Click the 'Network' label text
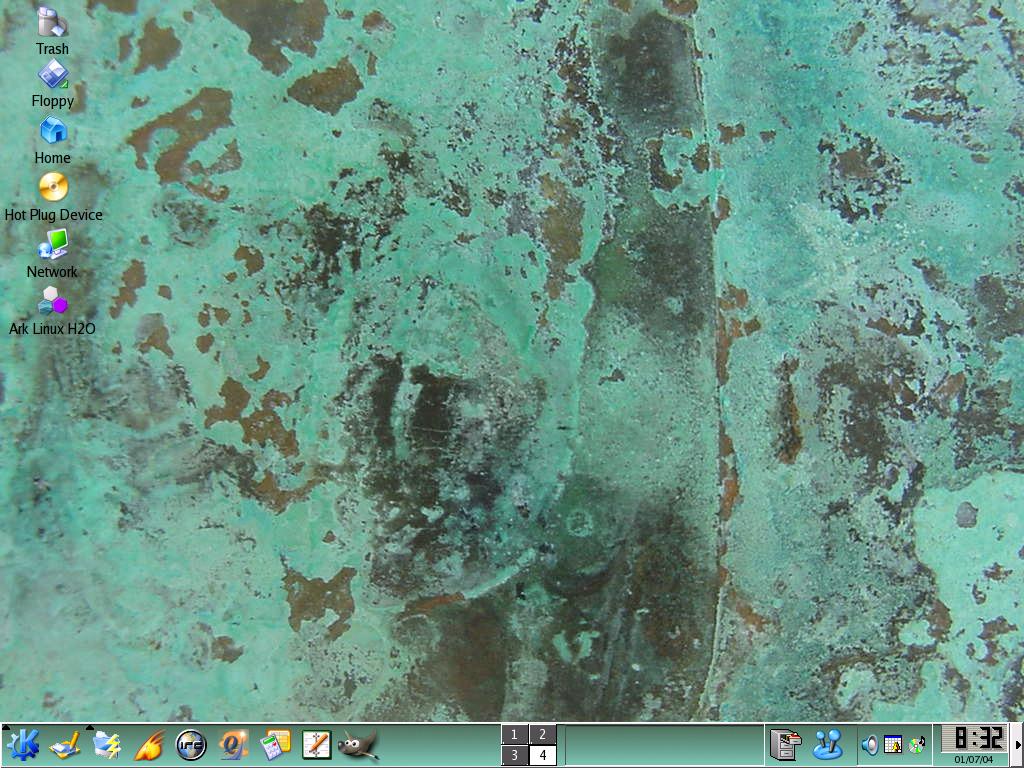The image size is (1024, 768). coord(52,272)
